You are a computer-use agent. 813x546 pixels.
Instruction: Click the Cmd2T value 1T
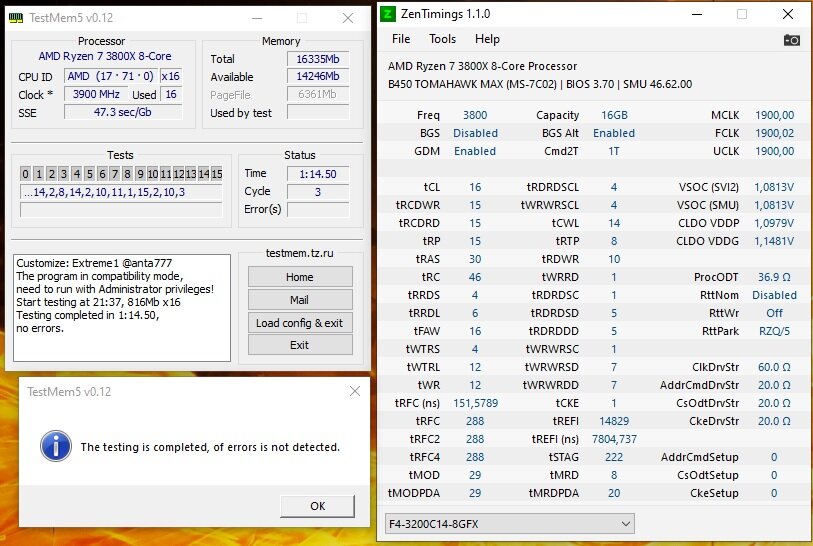click(x=614, y=151)
